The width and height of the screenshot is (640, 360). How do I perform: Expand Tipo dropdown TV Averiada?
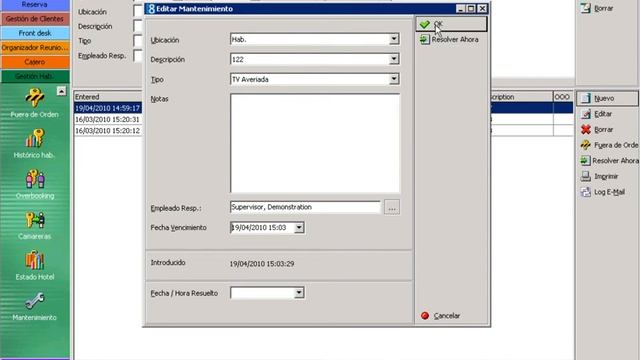click(x=394, y=79)
